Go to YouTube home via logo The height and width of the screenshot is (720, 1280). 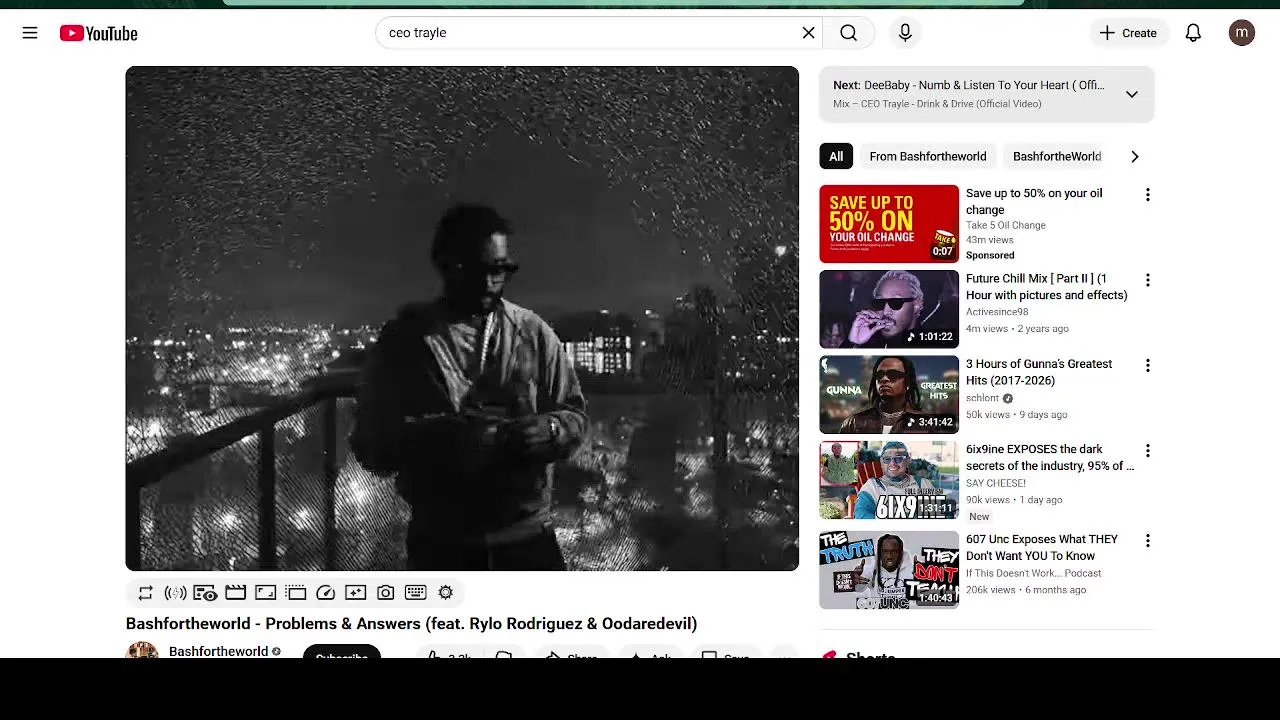coord(98,33)
